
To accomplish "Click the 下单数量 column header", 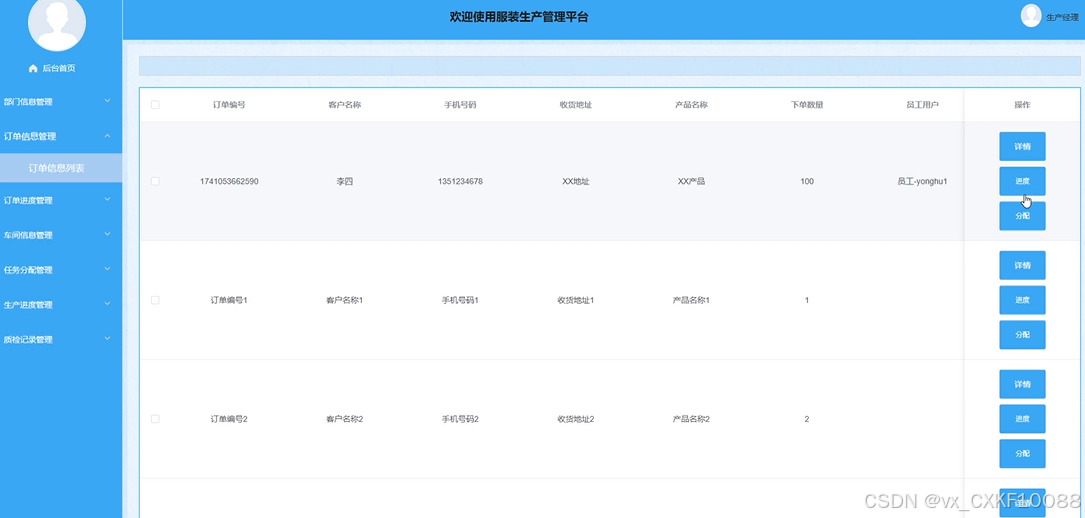I will click(x=807, y=105).
